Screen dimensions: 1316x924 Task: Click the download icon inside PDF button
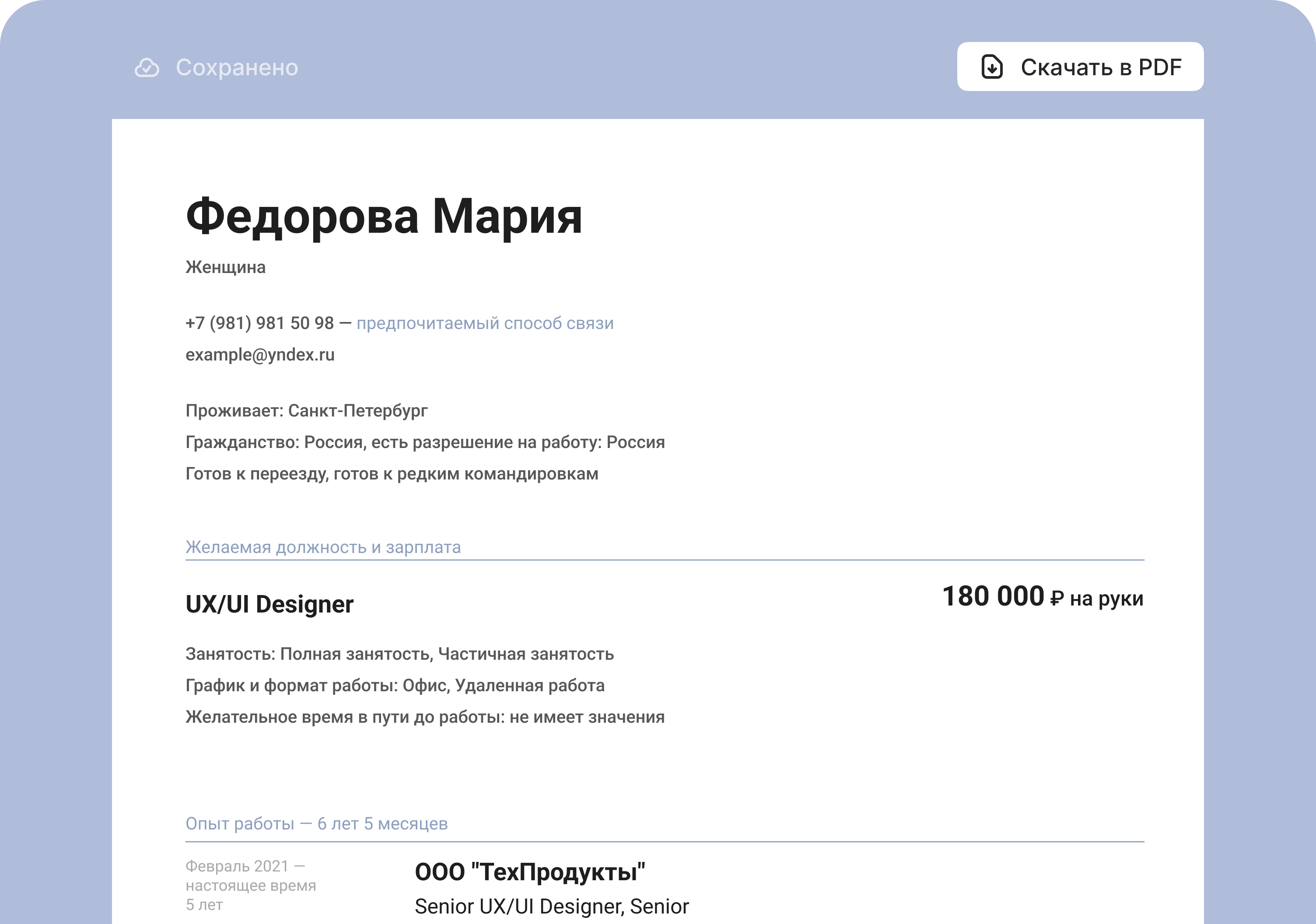pos(993,66)
